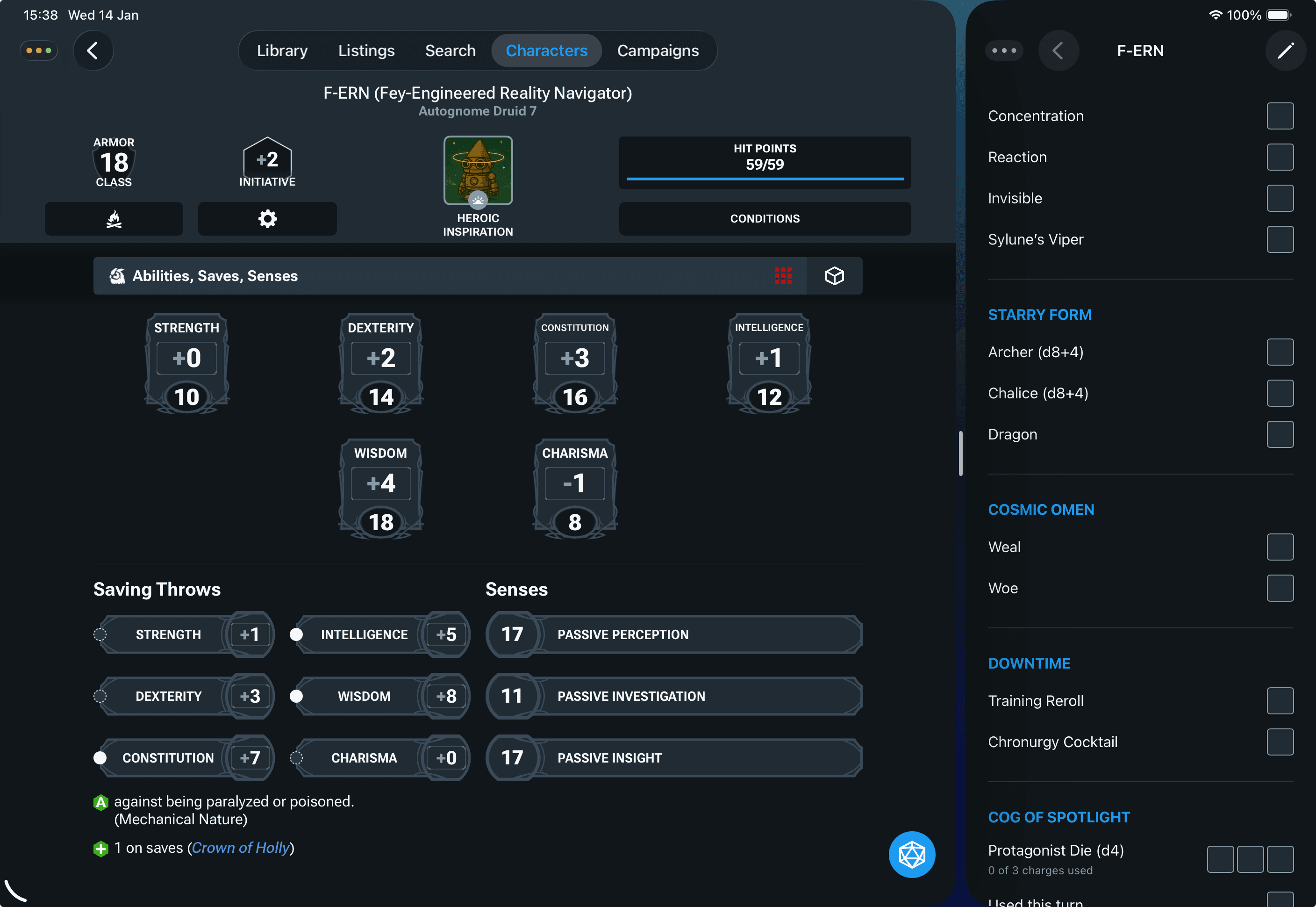The width and height of the screenshot is (1316, 907).
Task: Switch to the Campaigns tab
Action: point(658,50)
